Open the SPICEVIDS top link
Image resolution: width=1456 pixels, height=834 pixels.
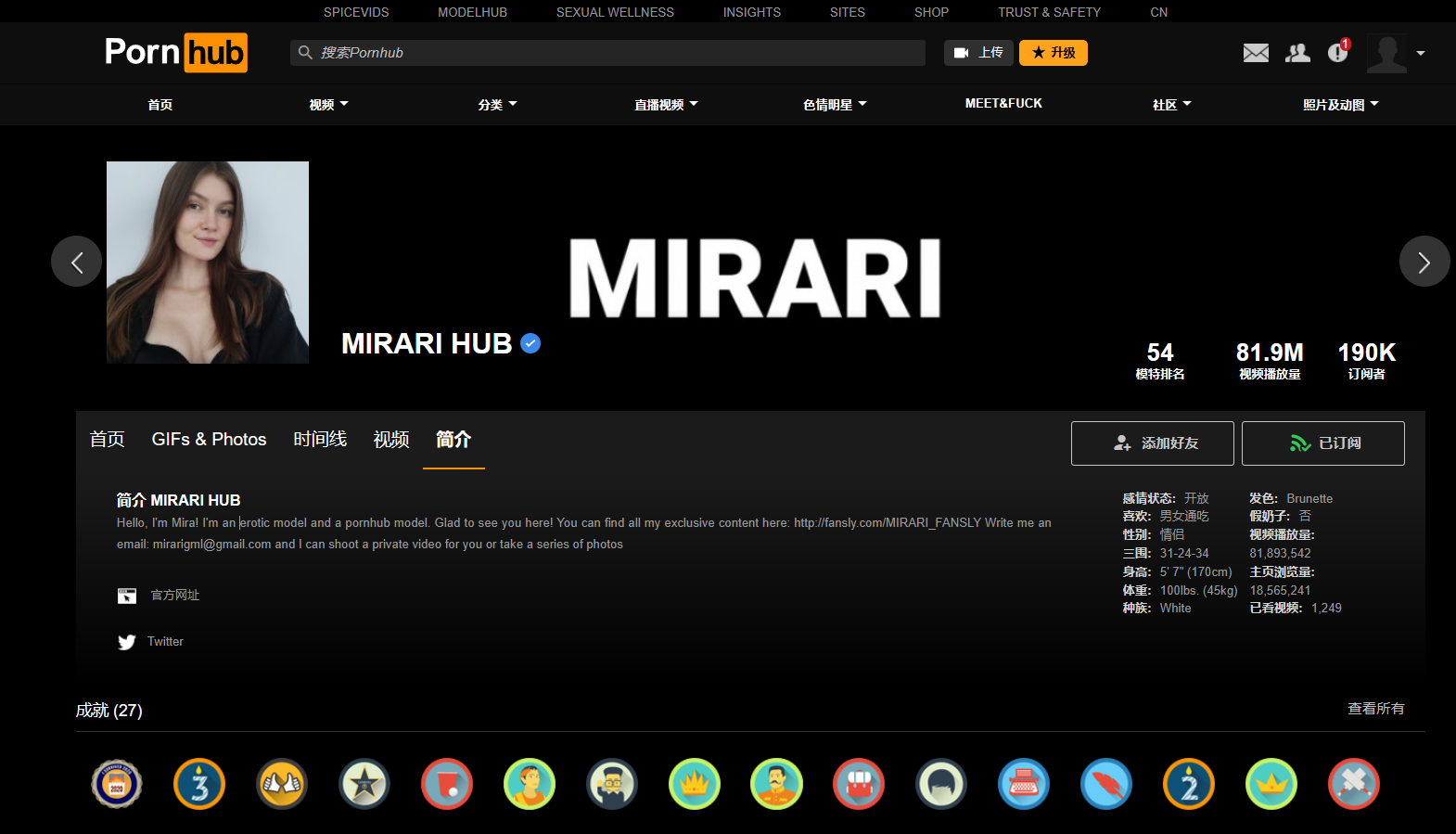click(x=356, y=12)
